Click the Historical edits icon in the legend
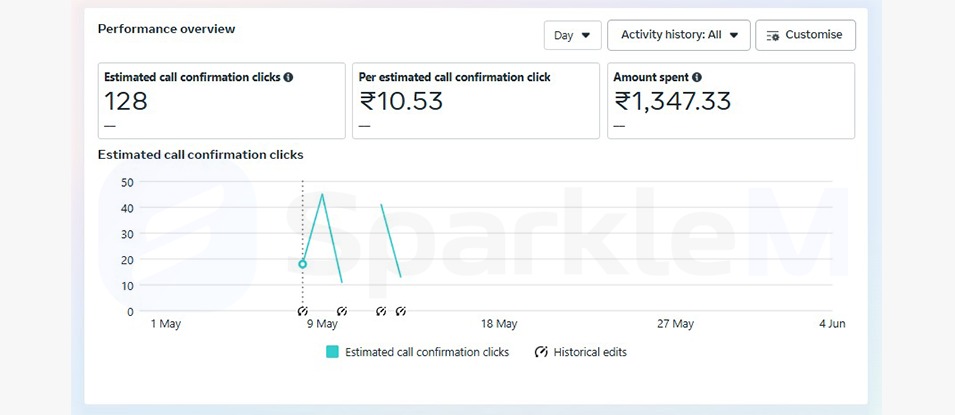Screen dimensions: 955x415 point(541,352)
